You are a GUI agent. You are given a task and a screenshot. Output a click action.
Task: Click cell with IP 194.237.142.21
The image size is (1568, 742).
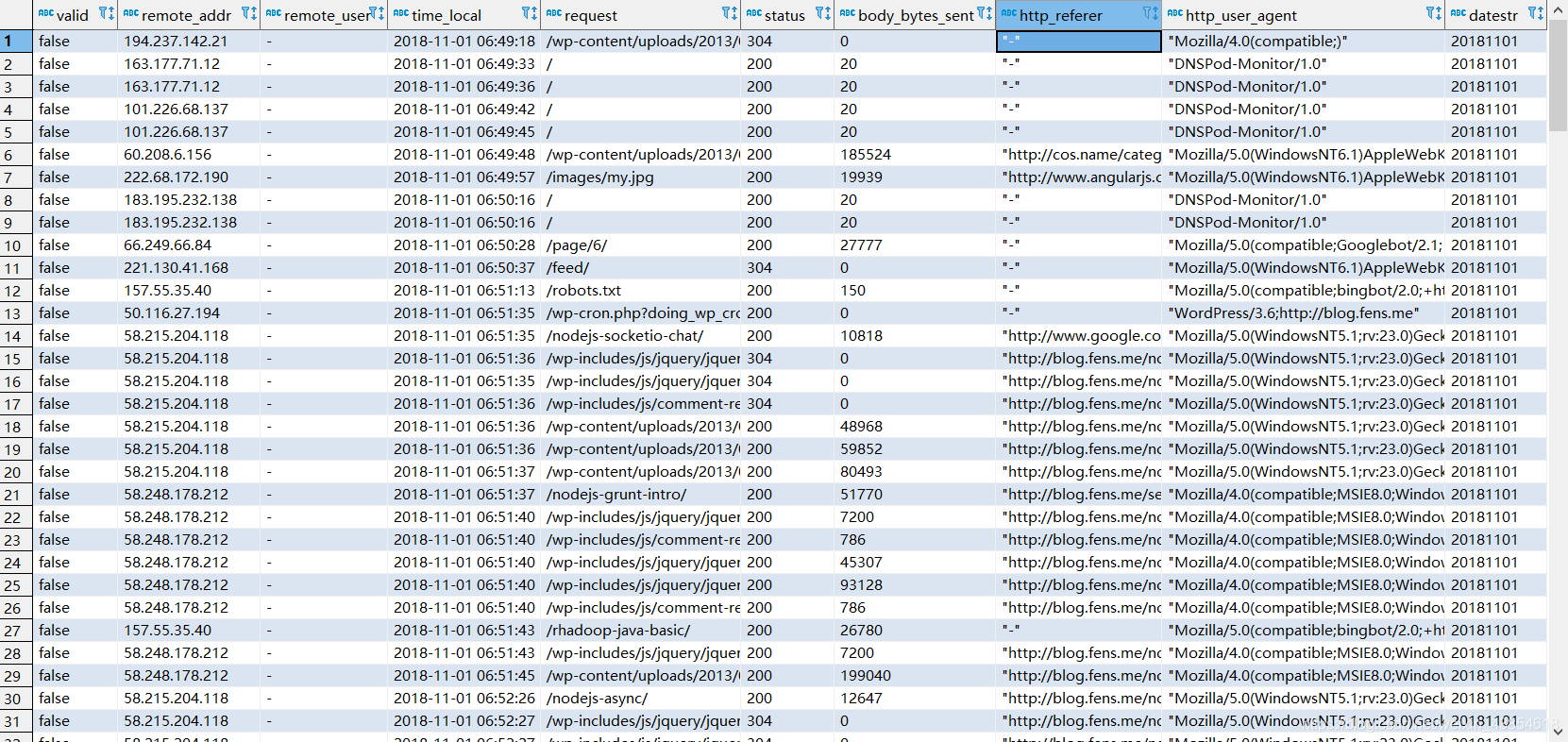(x=189, y=42)
